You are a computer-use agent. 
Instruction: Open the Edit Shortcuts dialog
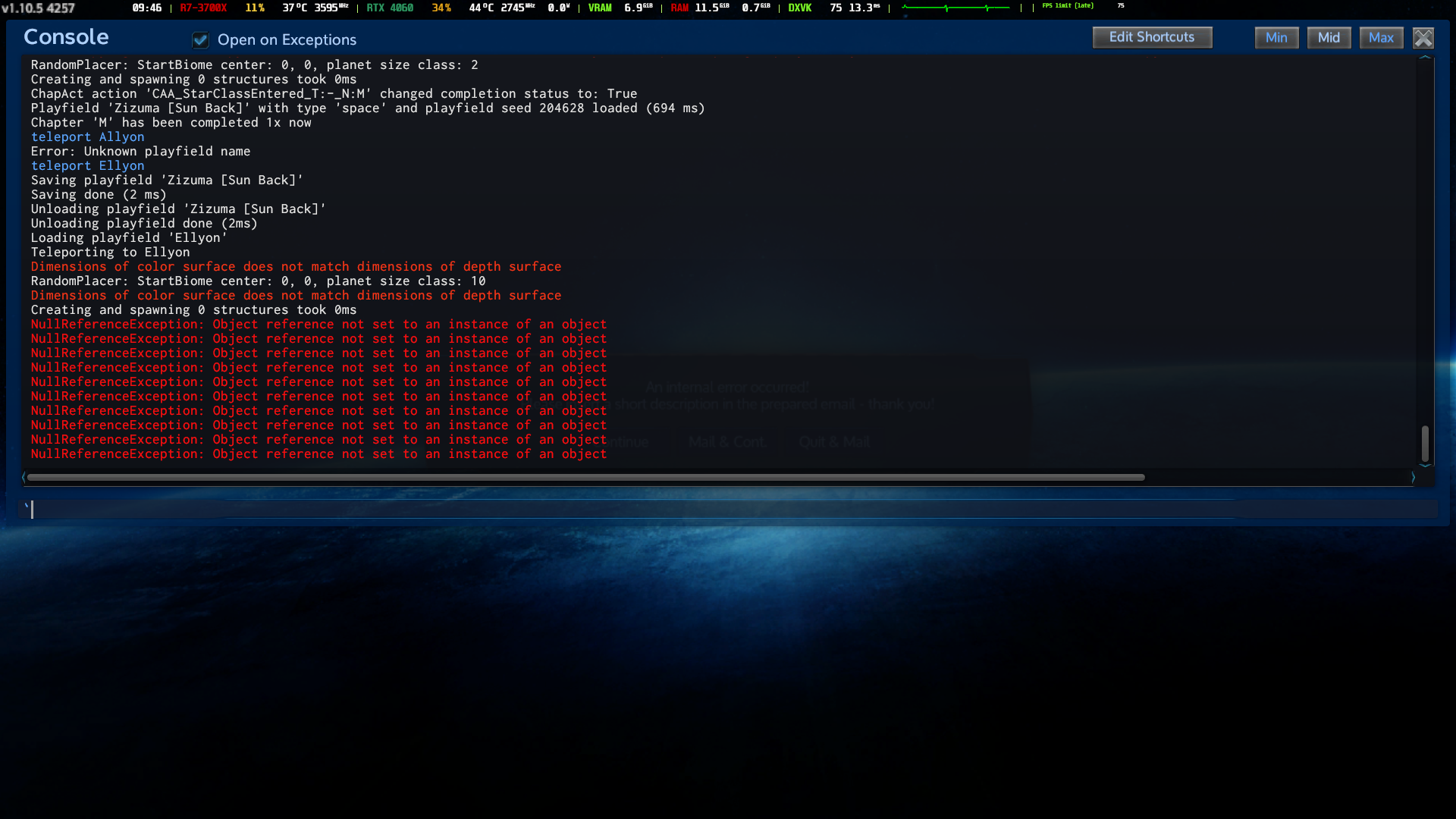[x=1151, y=37]
